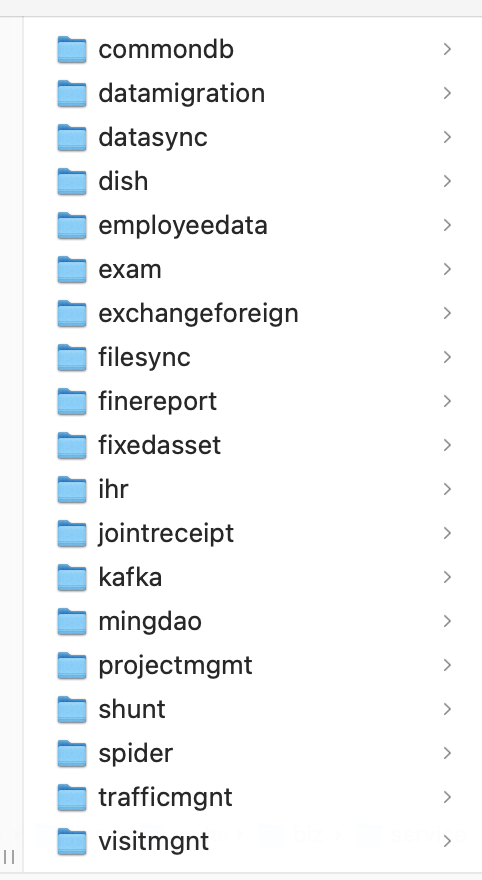Click the ihr folder icon
The width and height of the screenshot is (482, 880).
coord(72,489)
